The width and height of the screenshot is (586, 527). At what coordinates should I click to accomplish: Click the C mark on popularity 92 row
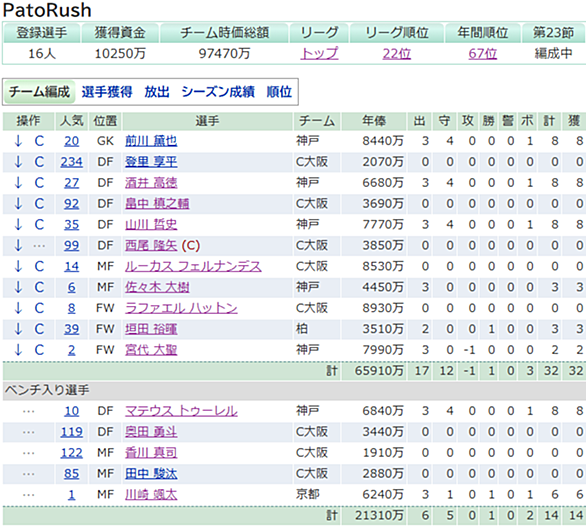point(39,204)
